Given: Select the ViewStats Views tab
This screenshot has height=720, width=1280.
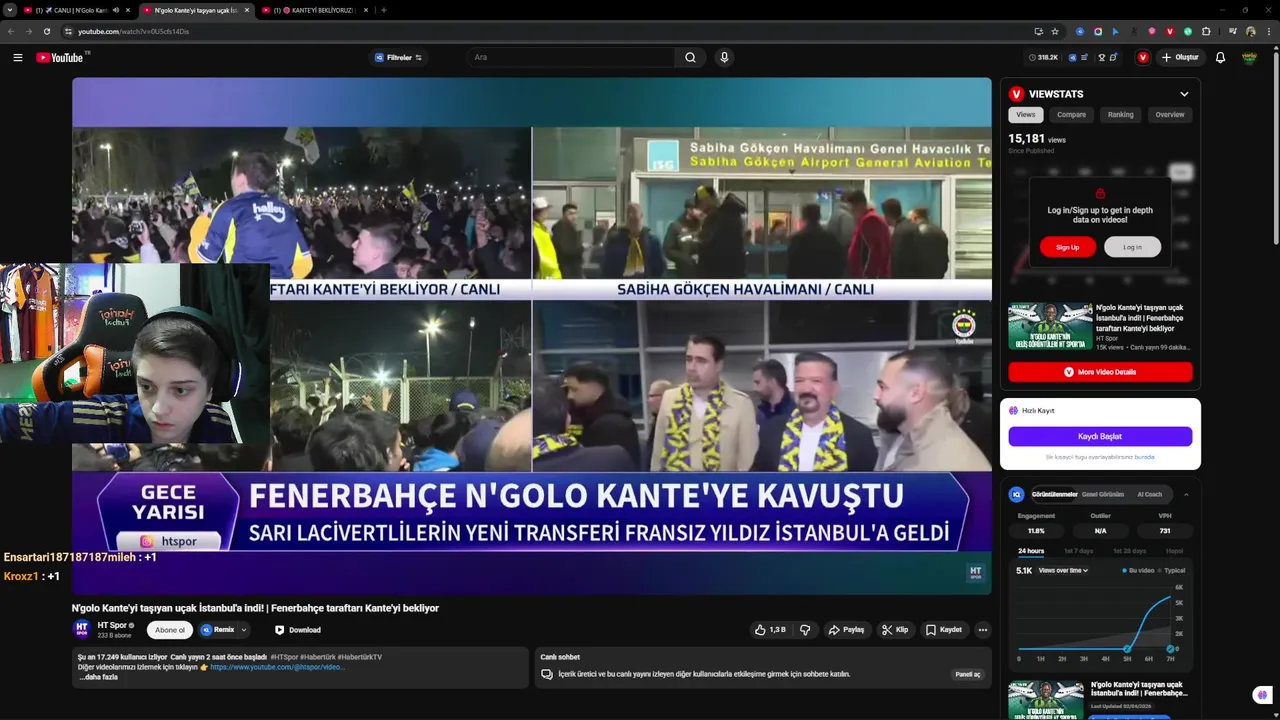Looking at the screenshot, I should (x=1026, y=115).
